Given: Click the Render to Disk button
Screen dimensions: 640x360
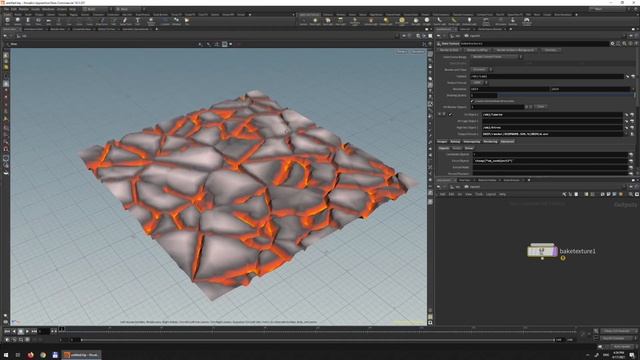Looking at the screenshot, I should [x=449, y=50].
